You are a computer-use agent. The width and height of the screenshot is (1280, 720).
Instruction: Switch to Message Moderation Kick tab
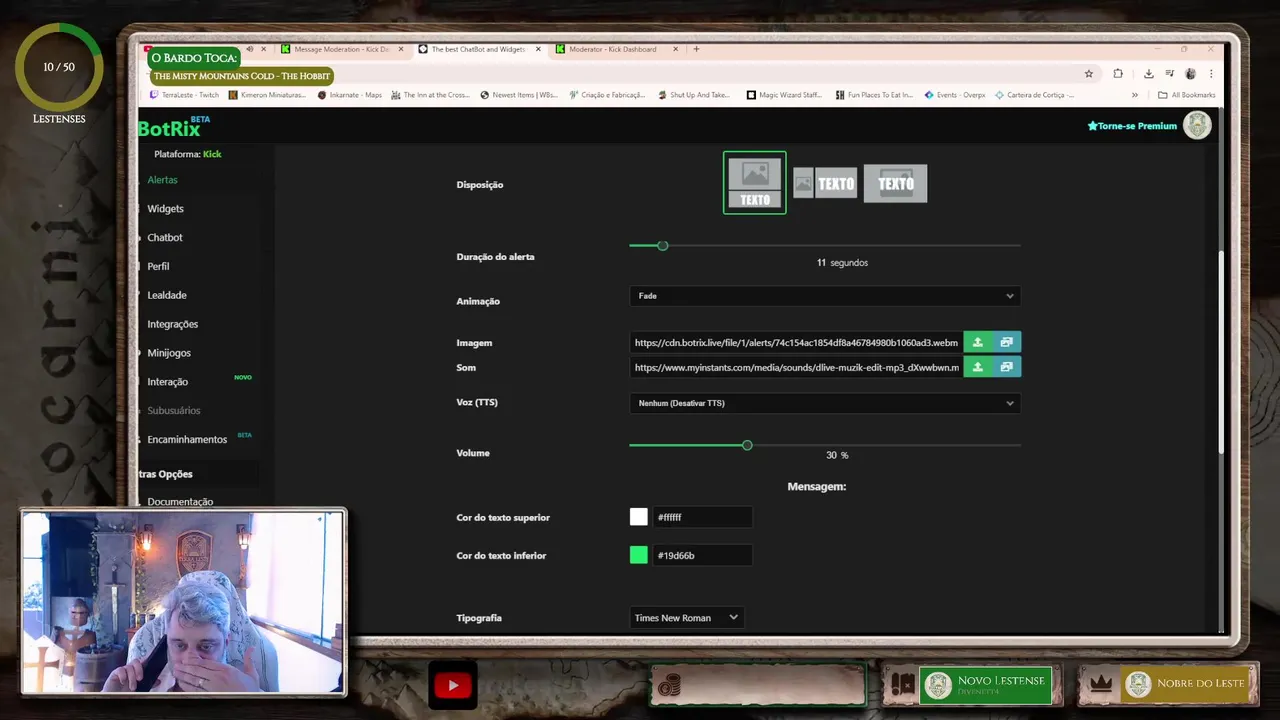click(x=341, y=49)
